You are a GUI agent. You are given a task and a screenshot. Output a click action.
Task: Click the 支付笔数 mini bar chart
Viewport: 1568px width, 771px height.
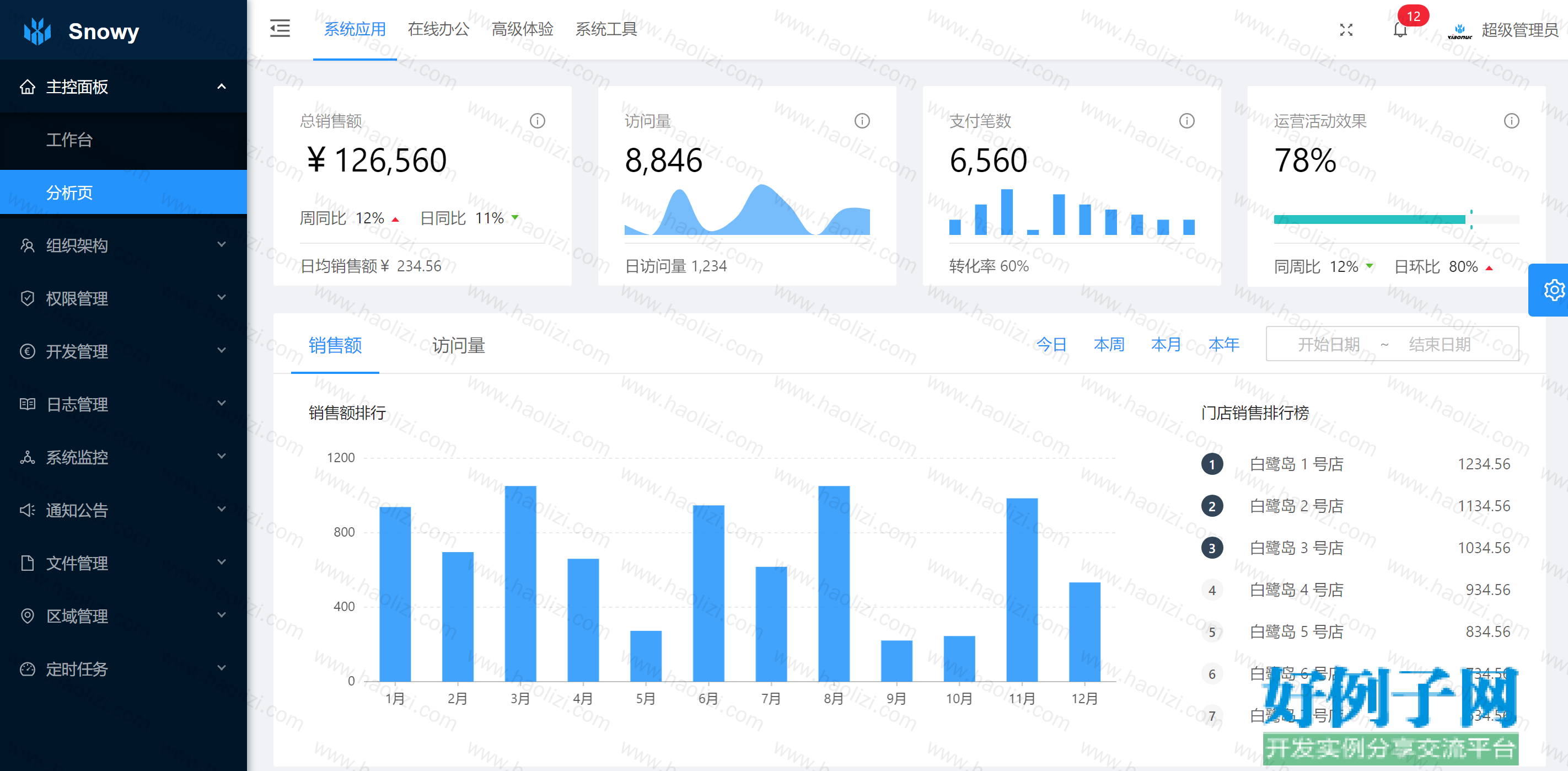pyautogui.click(x=1071, y=211)
